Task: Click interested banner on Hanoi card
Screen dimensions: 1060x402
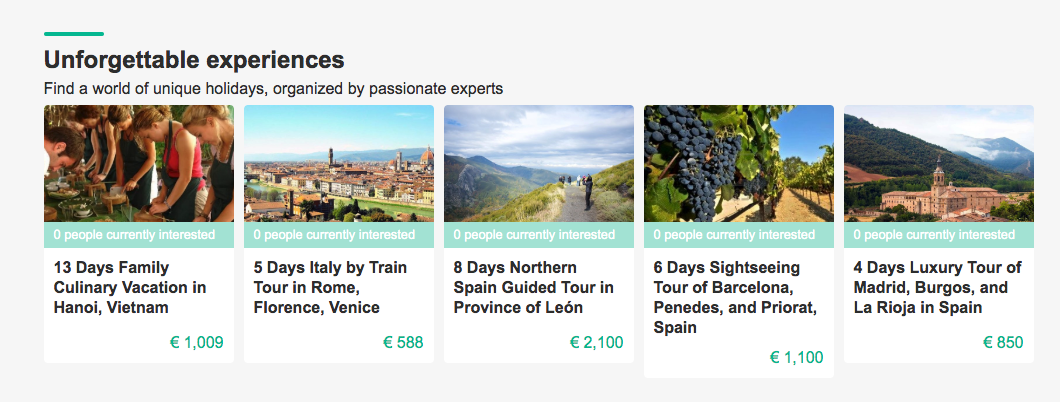Action: pos(139,235)
